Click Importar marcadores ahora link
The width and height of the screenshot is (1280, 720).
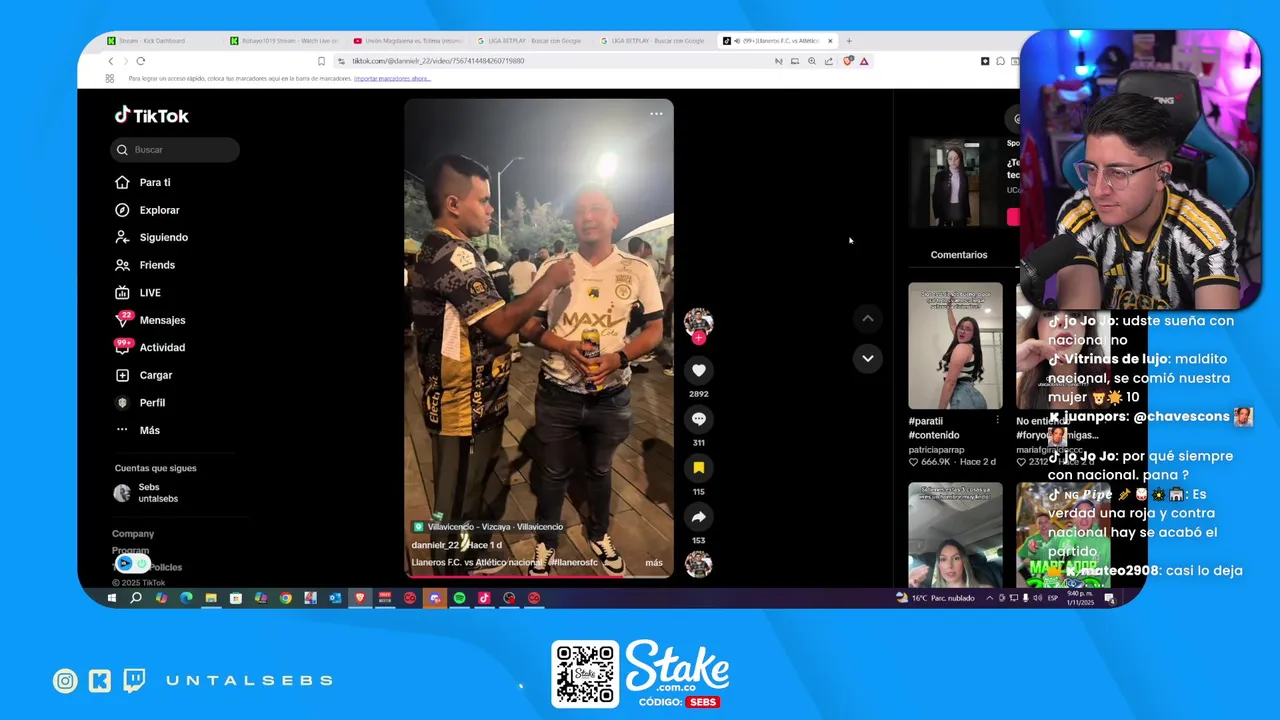click(x=392, y=78)
